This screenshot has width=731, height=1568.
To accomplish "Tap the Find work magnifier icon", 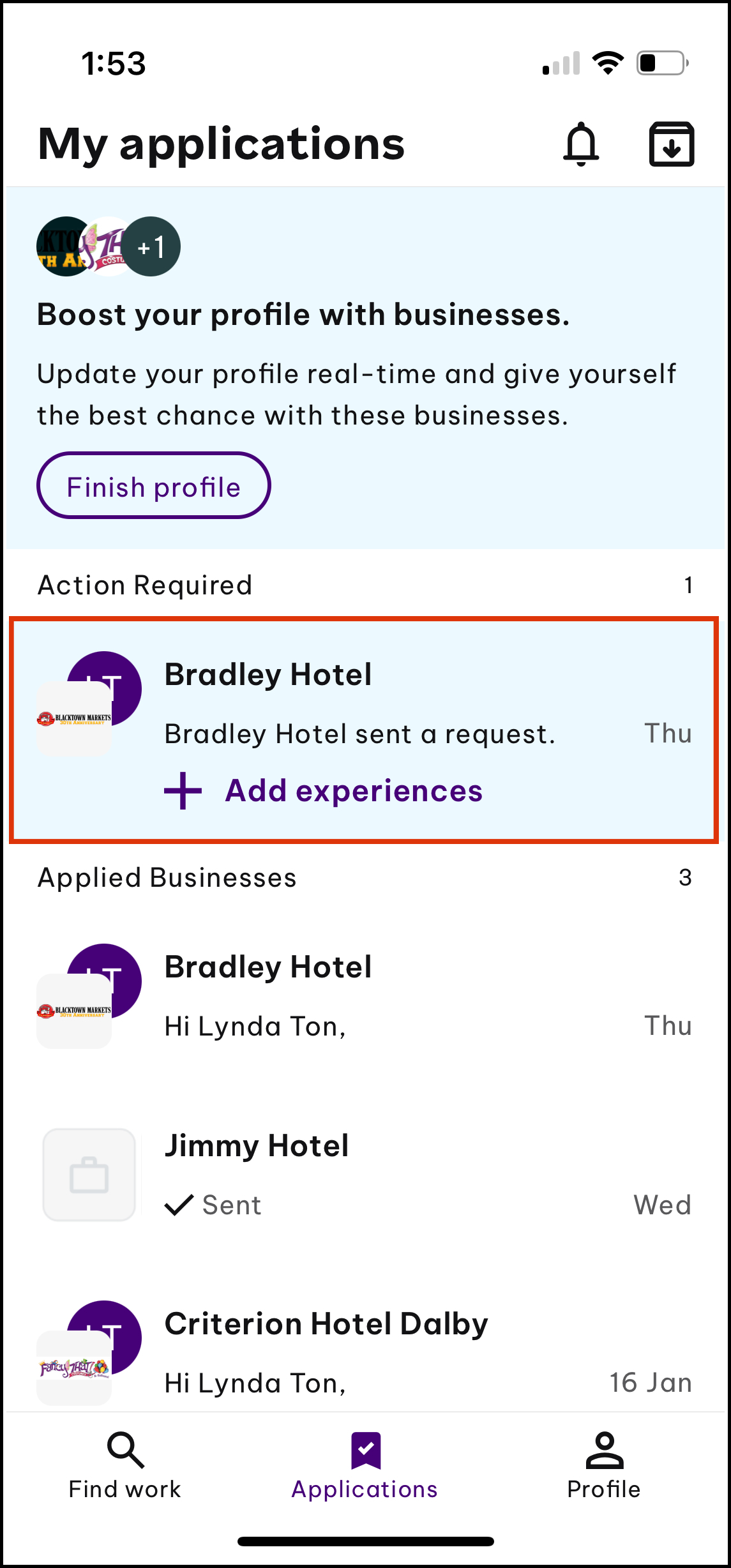I will pos(126,1450).
